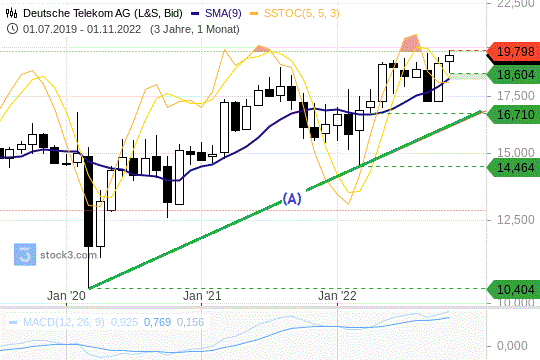The image size is (540, 360).
Task: Click the date range 01.07.2019 - 01.11.2022
Action: click(82, 29)
